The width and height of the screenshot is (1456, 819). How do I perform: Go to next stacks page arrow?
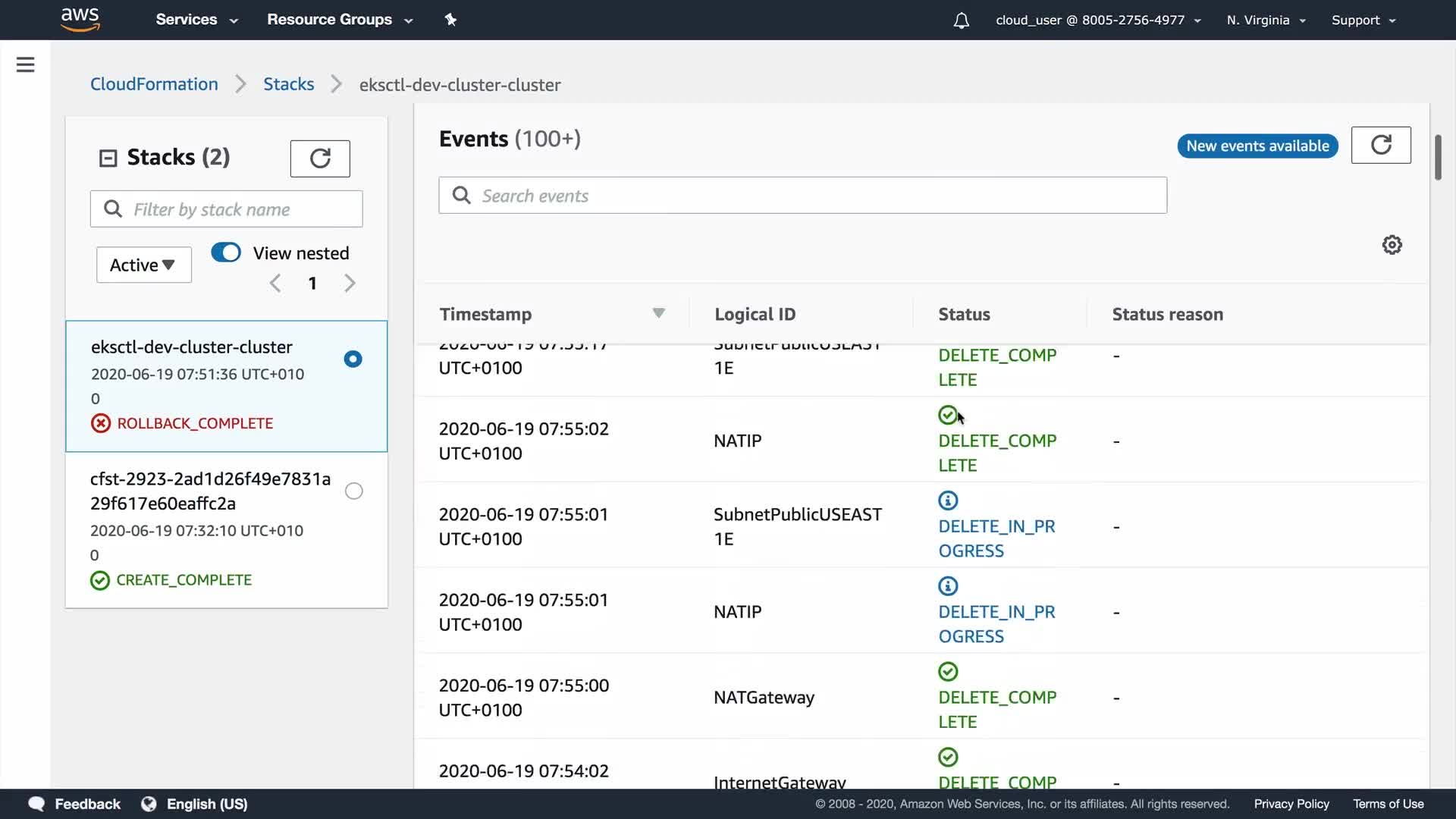tap(350, 284)
